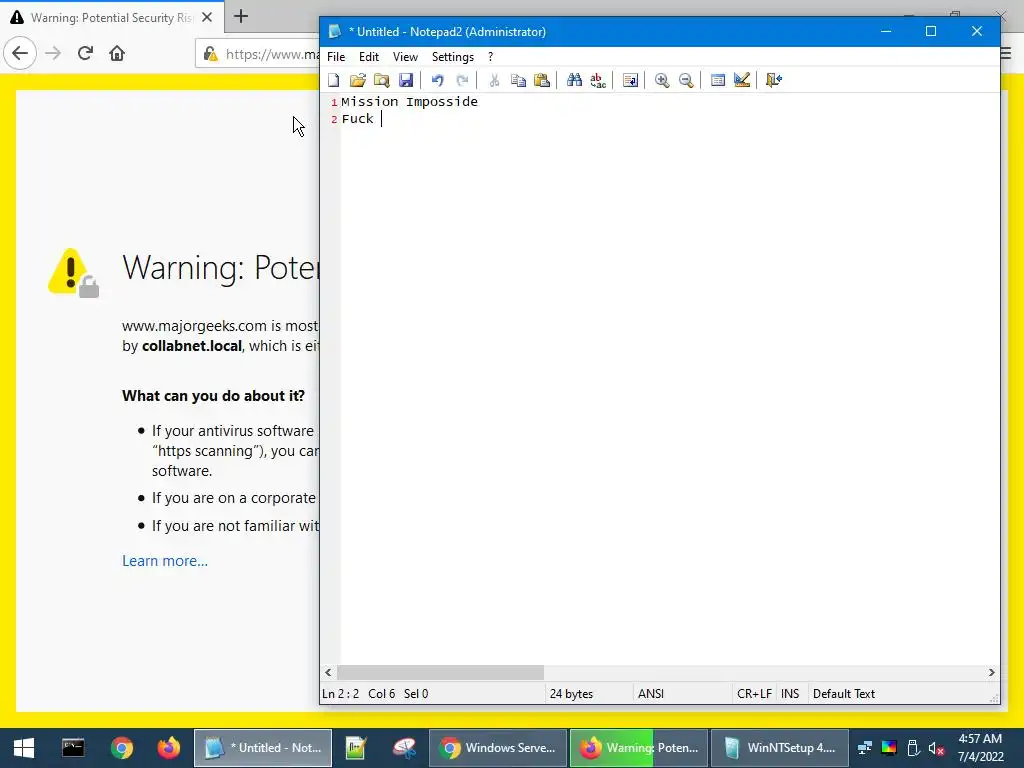Image resolution: width=1024 pixels, height=768 pixels.
Task: Close the Warning: Potential Security Risk tab
Action: click(x=207, y=18)
